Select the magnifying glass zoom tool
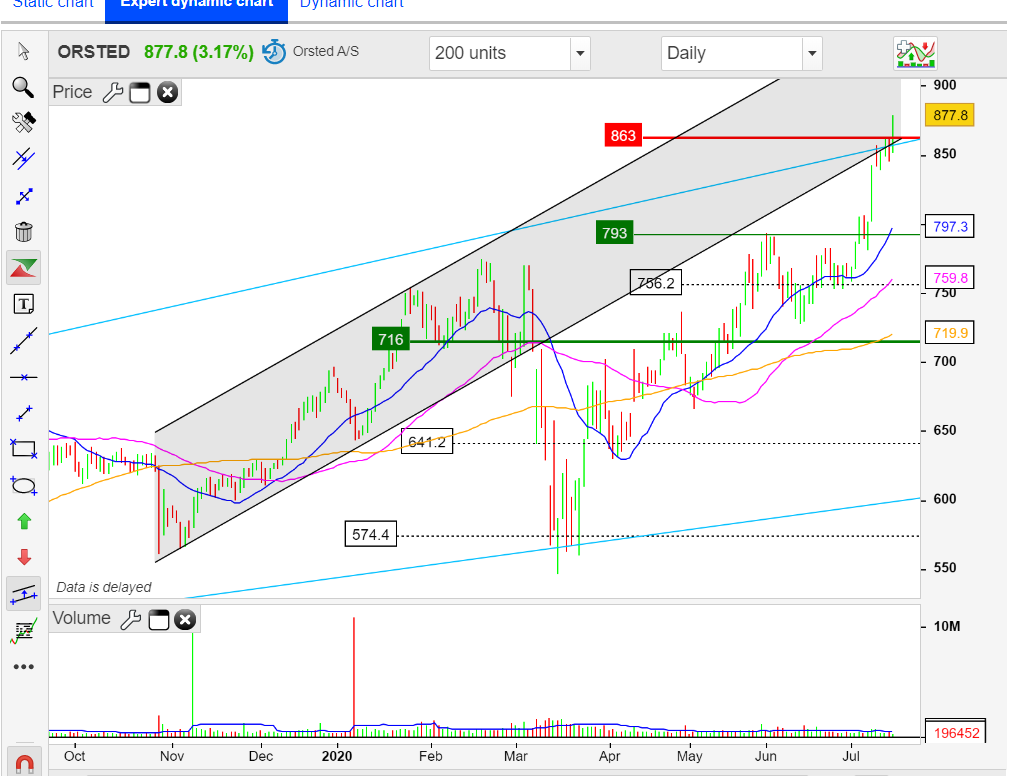 [x=24, y=87]
